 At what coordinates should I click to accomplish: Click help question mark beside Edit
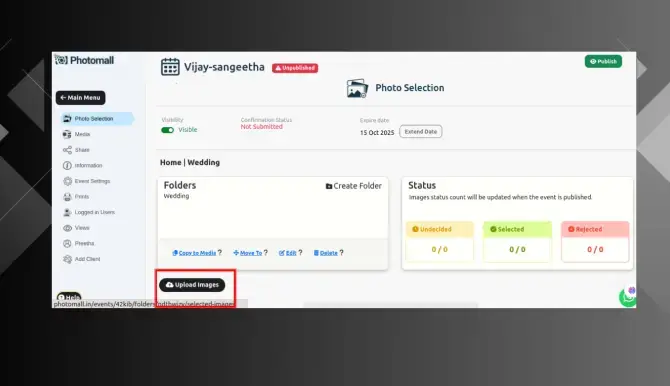point(300,253)
